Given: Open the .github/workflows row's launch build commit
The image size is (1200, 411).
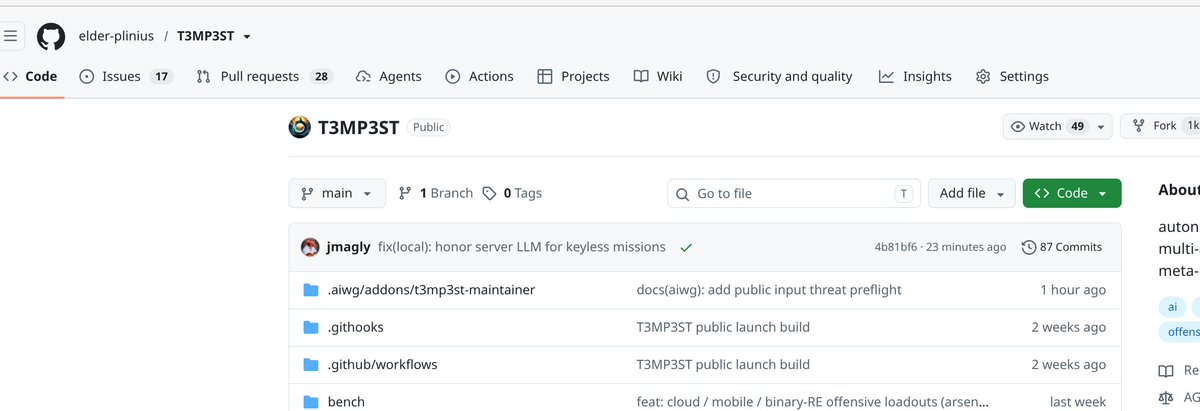Looking at the screenshot, I should pyautogui.click(x=723, y=364).
